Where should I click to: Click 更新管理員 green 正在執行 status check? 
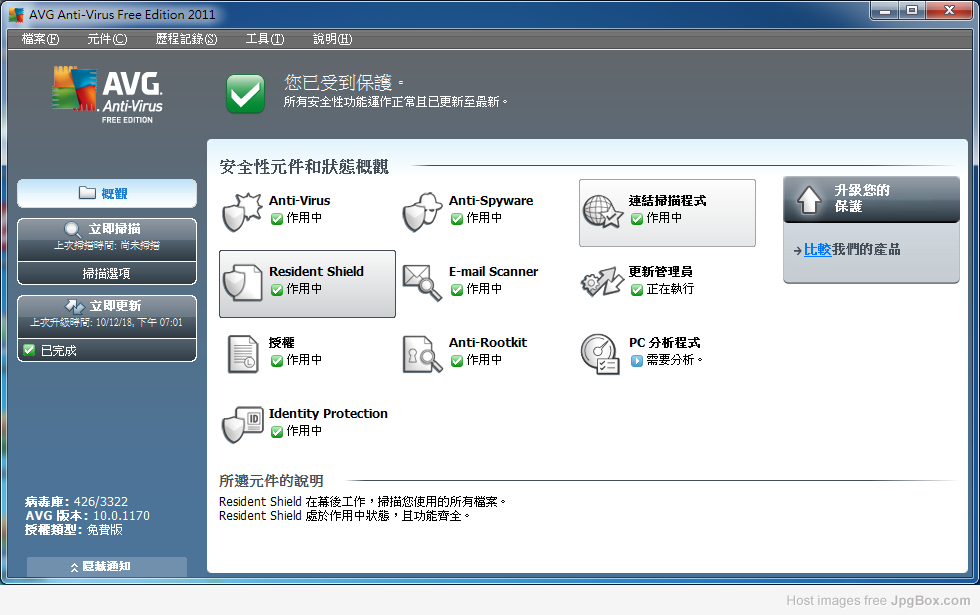[x=637, y=290]
